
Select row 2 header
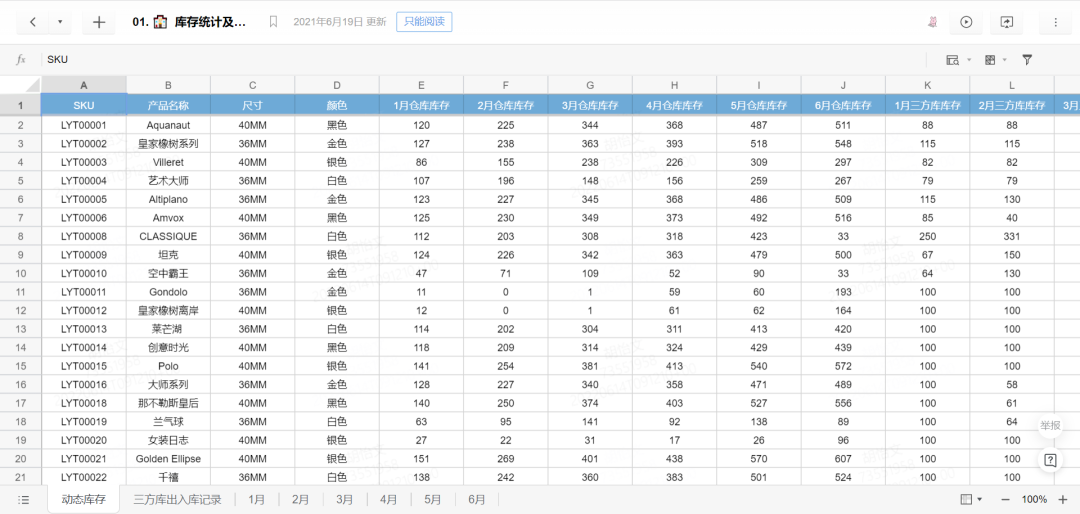coord(21,125)
